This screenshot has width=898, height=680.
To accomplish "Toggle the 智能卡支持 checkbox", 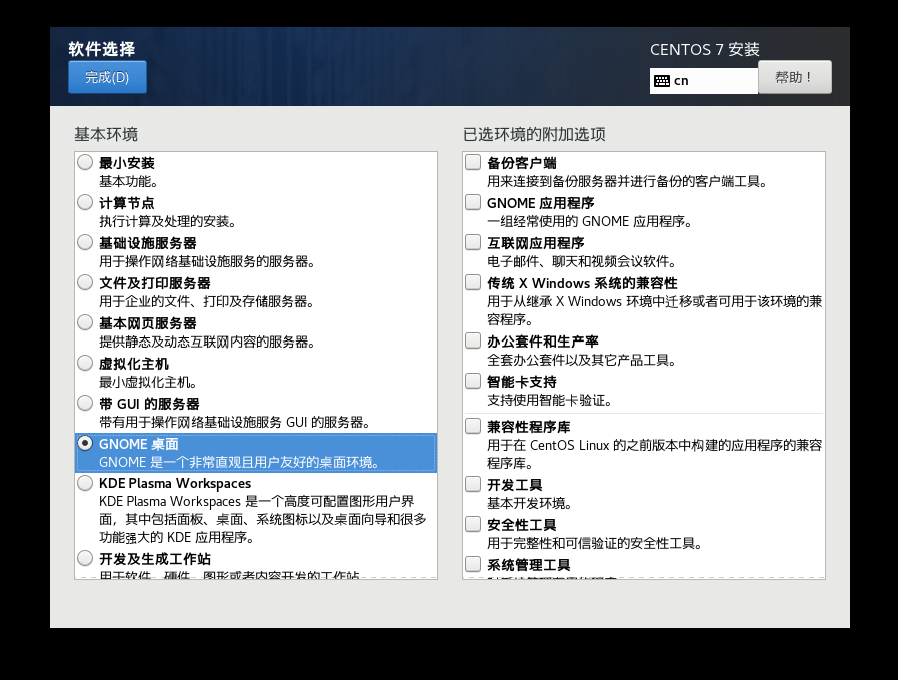I will point(473,381).
